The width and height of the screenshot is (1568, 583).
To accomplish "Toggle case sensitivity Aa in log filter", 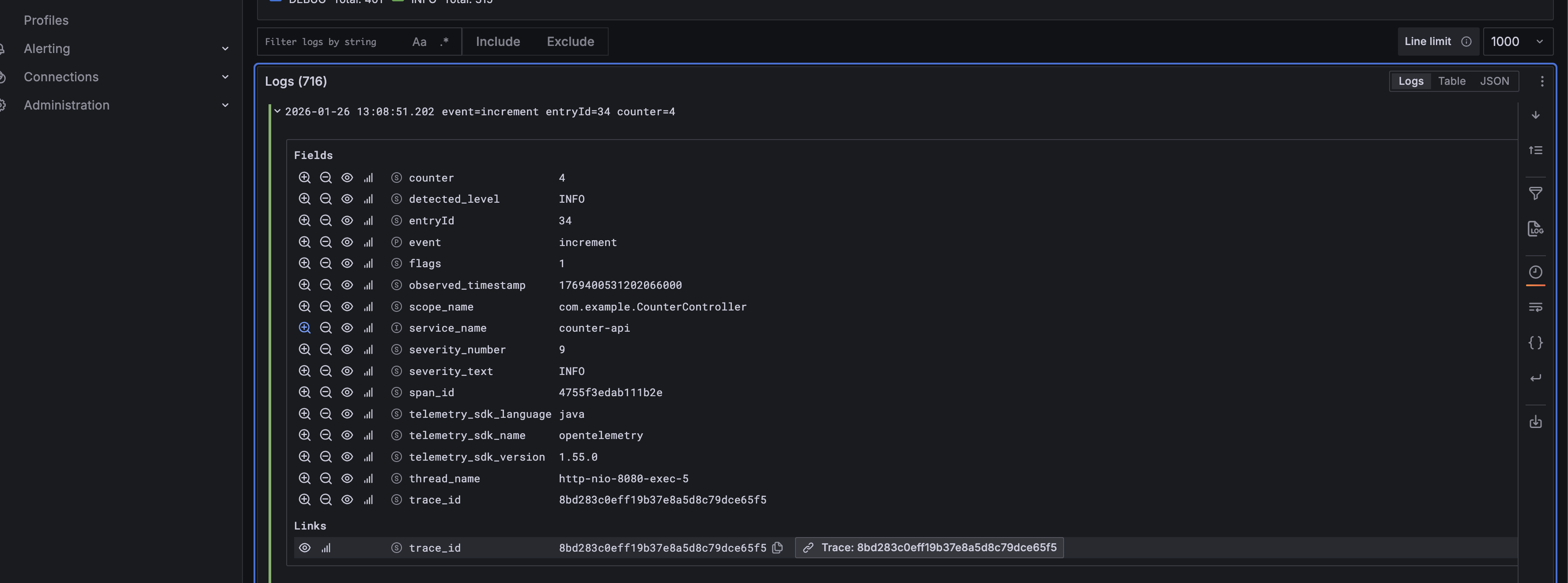I will [x=419, y=42].
